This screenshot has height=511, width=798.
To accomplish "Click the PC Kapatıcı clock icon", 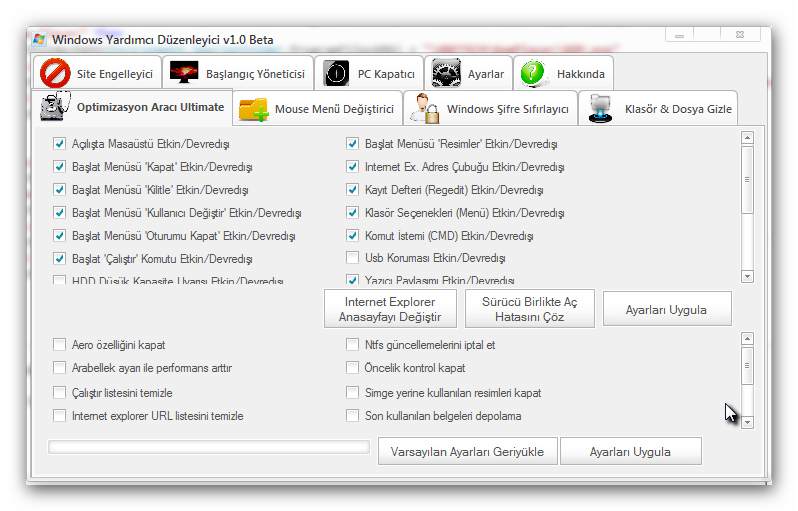I will pos(338,73).
